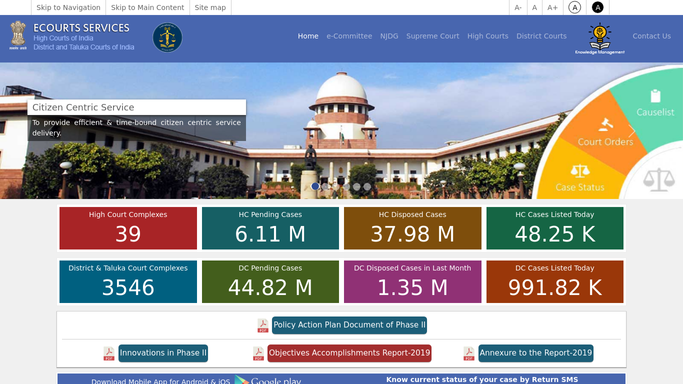
Task: Open PDF icon beside Annexure to the Report-2019
Action: click(469, 353)
